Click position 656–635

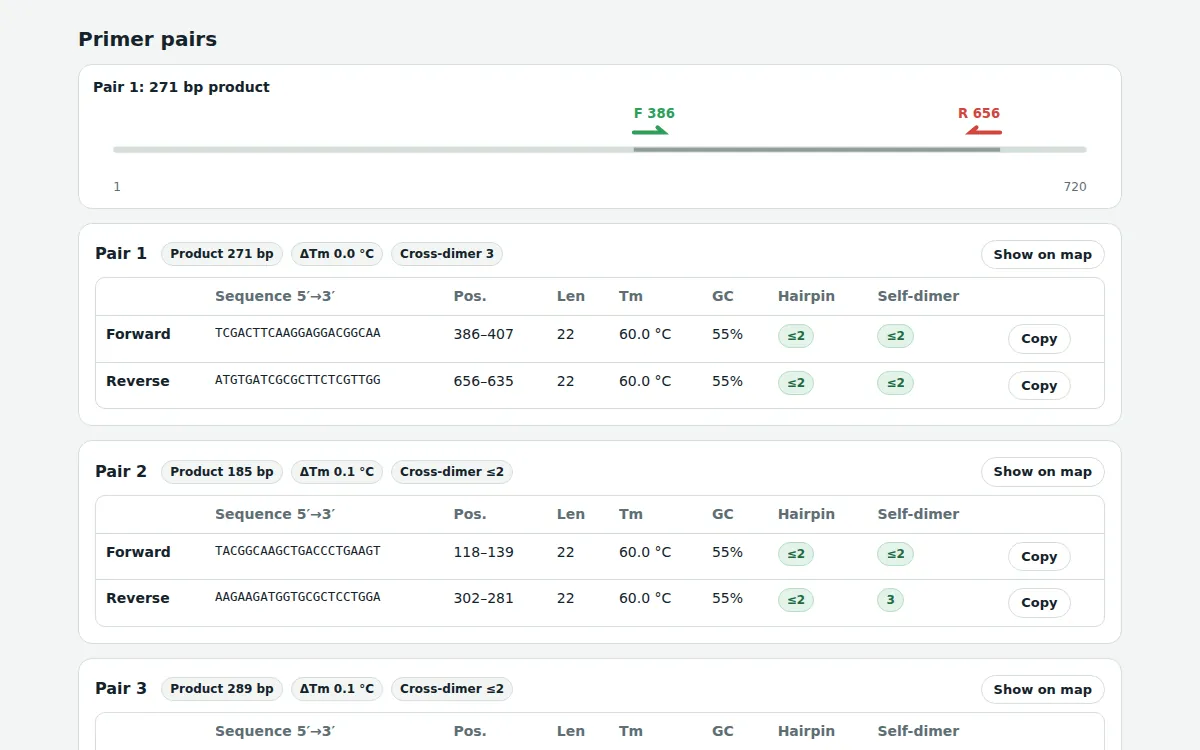(484, 381)
